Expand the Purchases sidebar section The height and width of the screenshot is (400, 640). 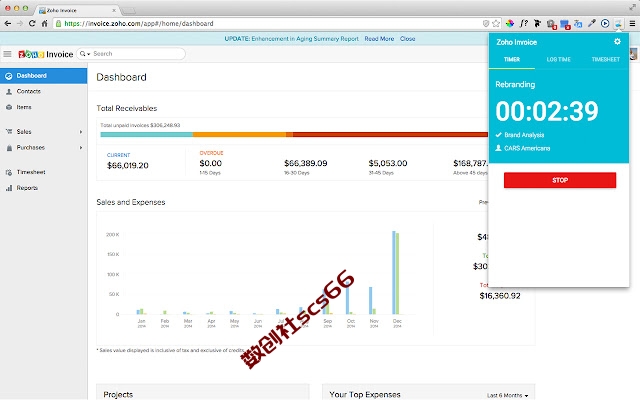click(x=43, y=148)
